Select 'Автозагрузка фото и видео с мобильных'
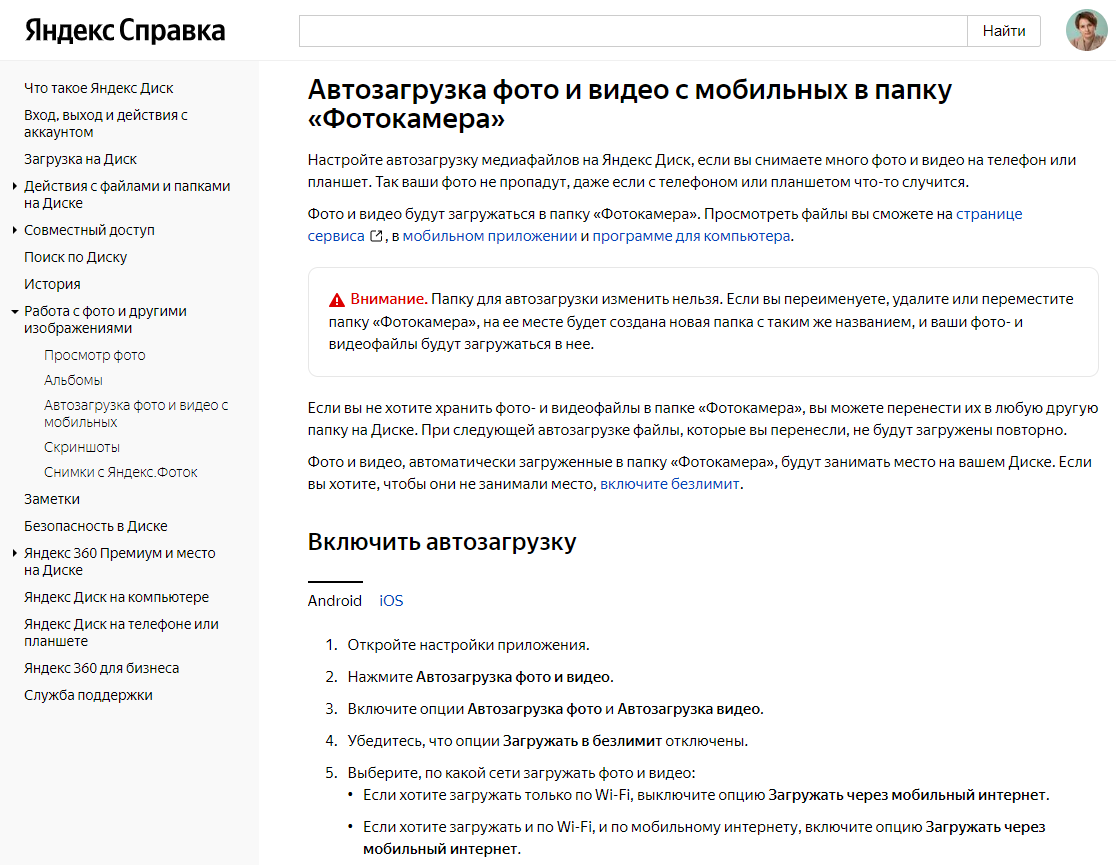Viewport: 1116px width, 865px height. point(136,413)
